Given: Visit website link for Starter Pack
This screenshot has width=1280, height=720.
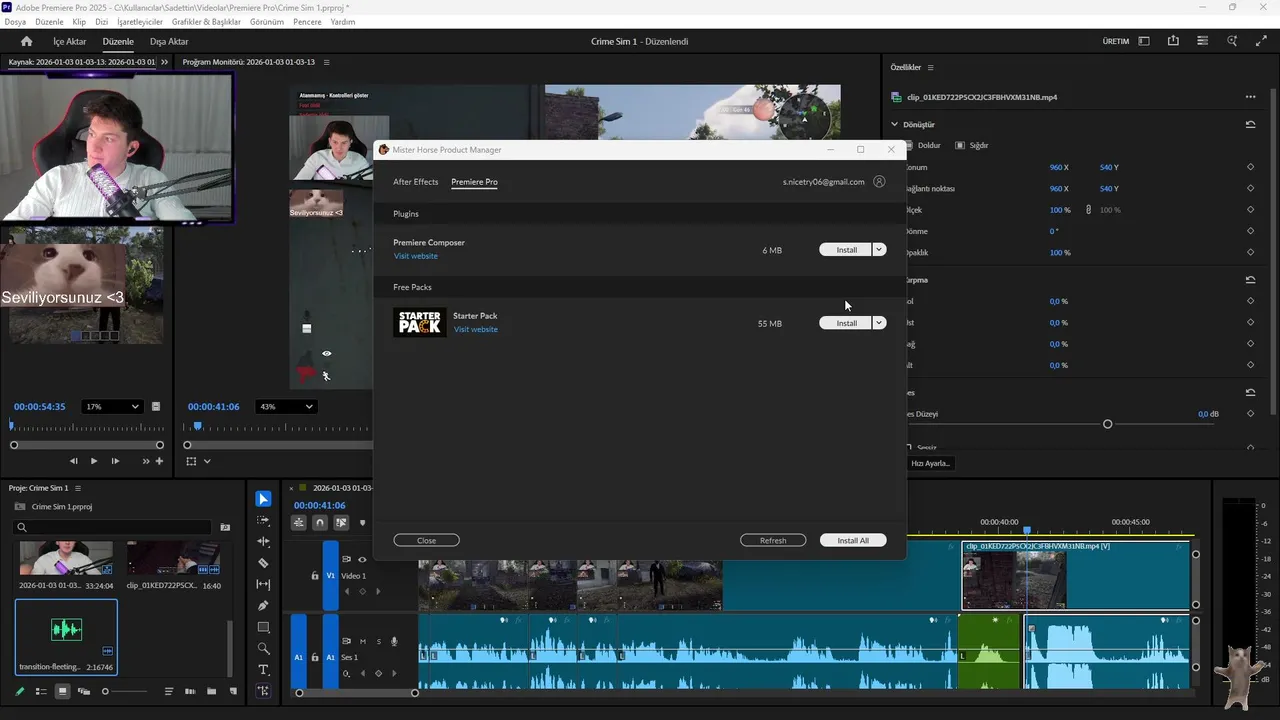Looking at the screenshot, I should coord(476,329).
